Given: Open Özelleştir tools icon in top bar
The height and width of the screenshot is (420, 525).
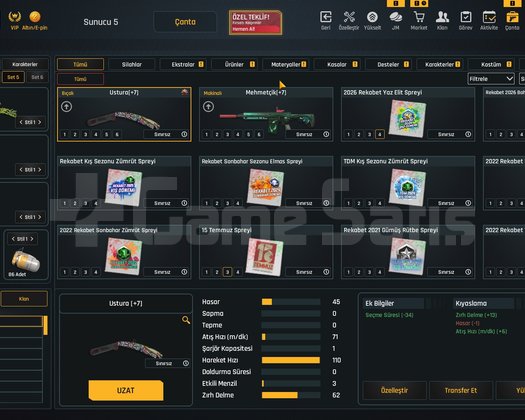Looking at the screenshot, I should tap(349, 17).
